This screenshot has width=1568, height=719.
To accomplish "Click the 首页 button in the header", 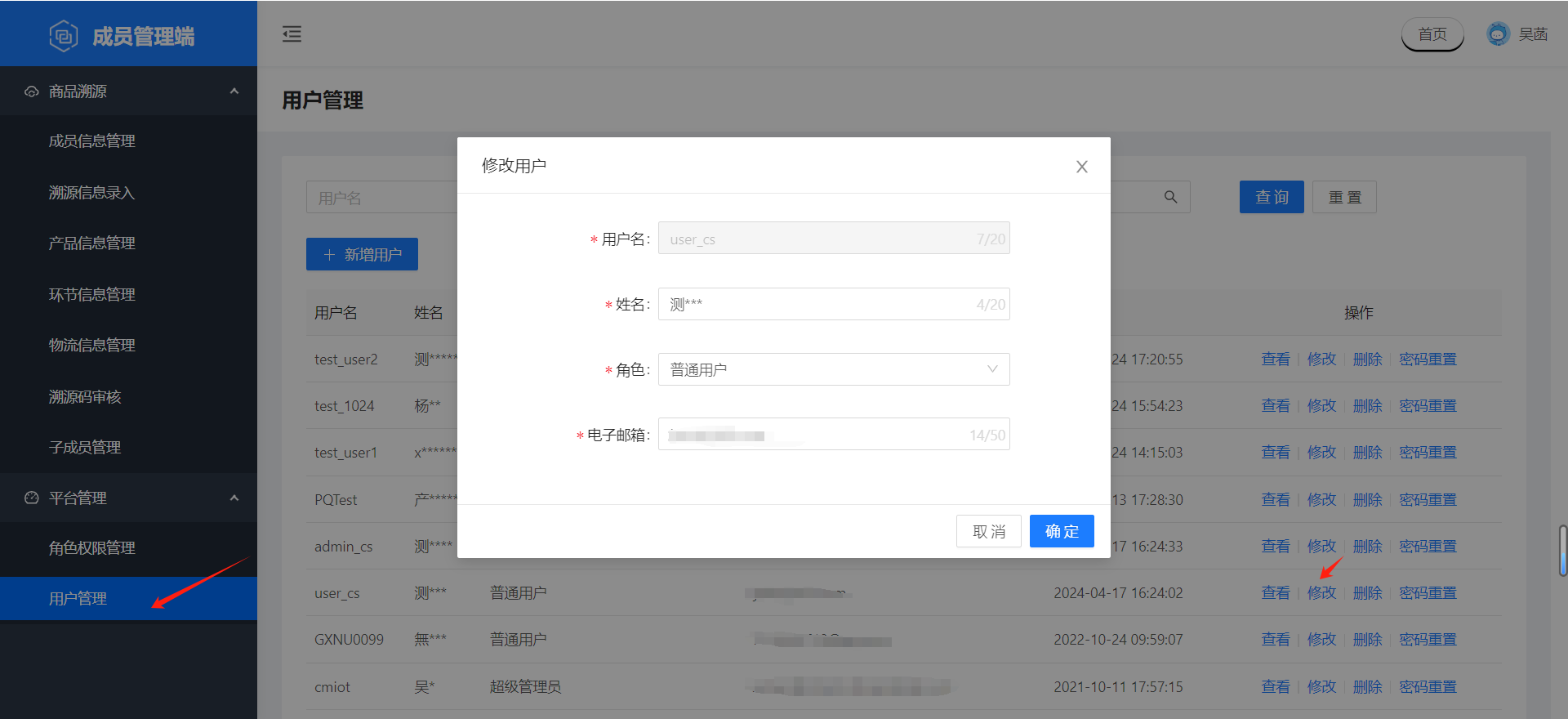I will 1432,34.
